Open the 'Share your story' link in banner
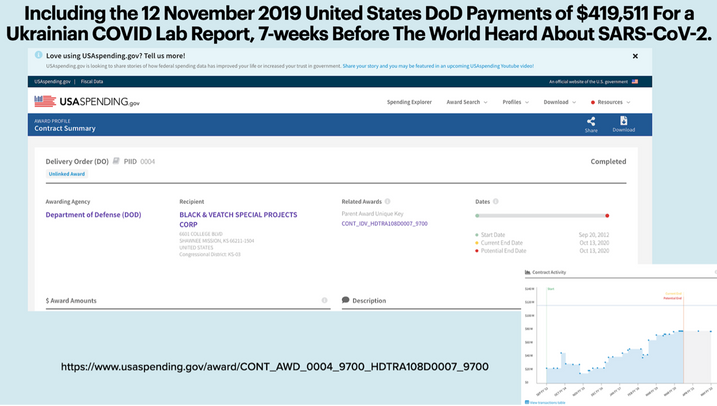 click(x=438, y=66)
